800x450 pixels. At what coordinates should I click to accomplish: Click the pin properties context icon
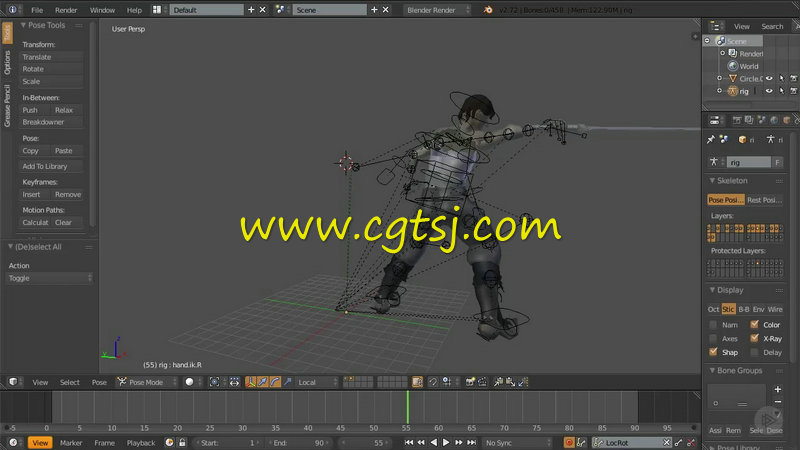(711, 139)
